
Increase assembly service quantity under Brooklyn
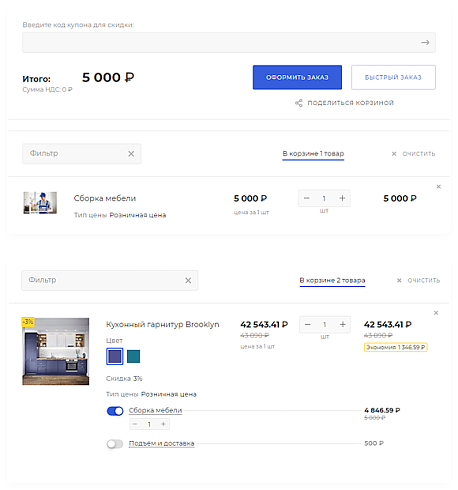click(x=163, y=424)
